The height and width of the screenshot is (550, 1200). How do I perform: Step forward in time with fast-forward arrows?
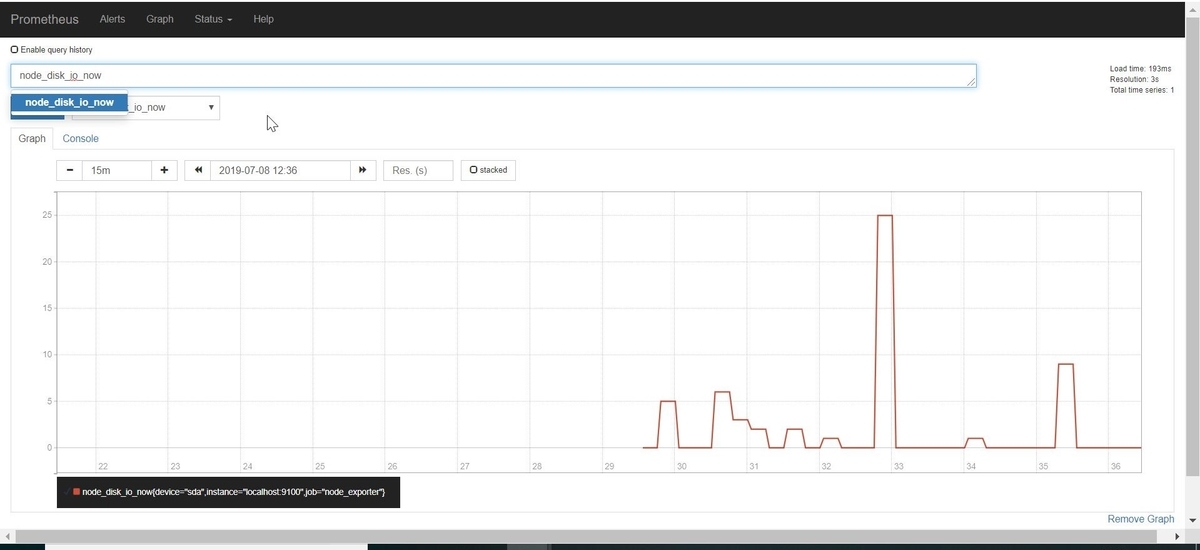363,171
